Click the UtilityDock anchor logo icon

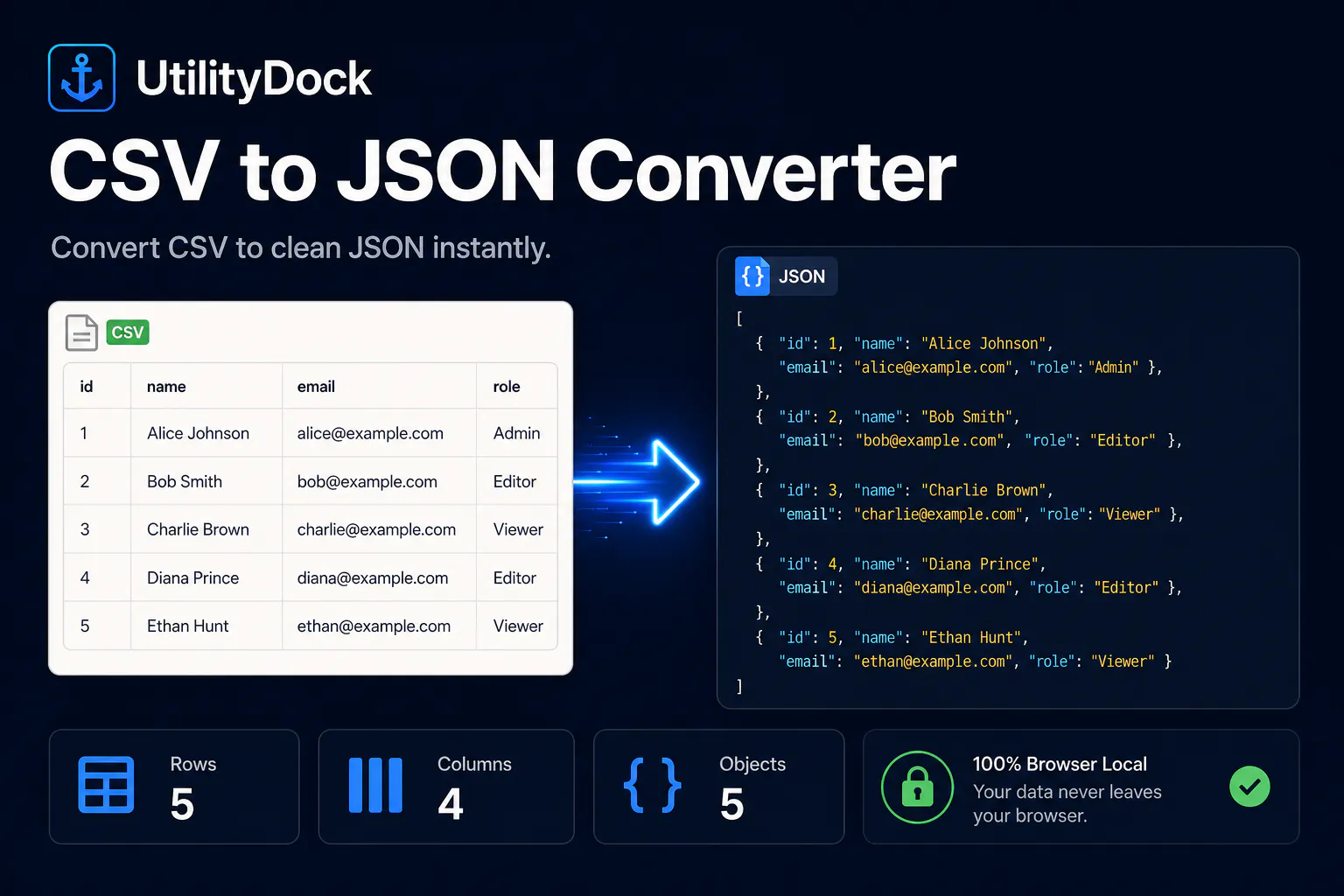tap(81, 78)
